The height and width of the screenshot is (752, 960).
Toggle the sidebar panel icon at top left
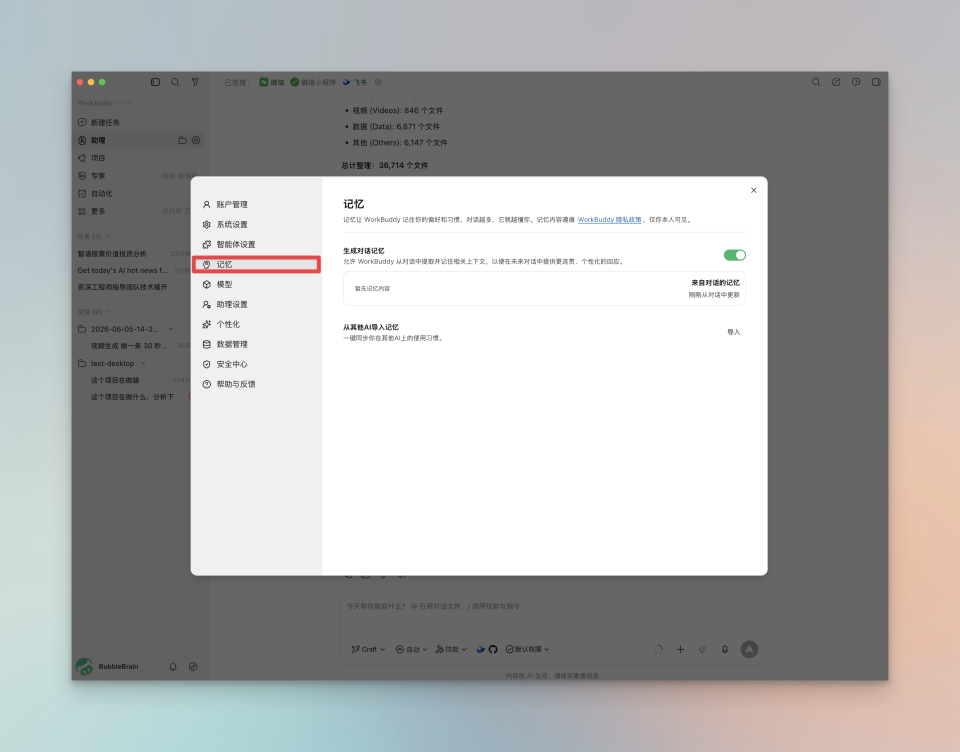[x=156, y=82]
